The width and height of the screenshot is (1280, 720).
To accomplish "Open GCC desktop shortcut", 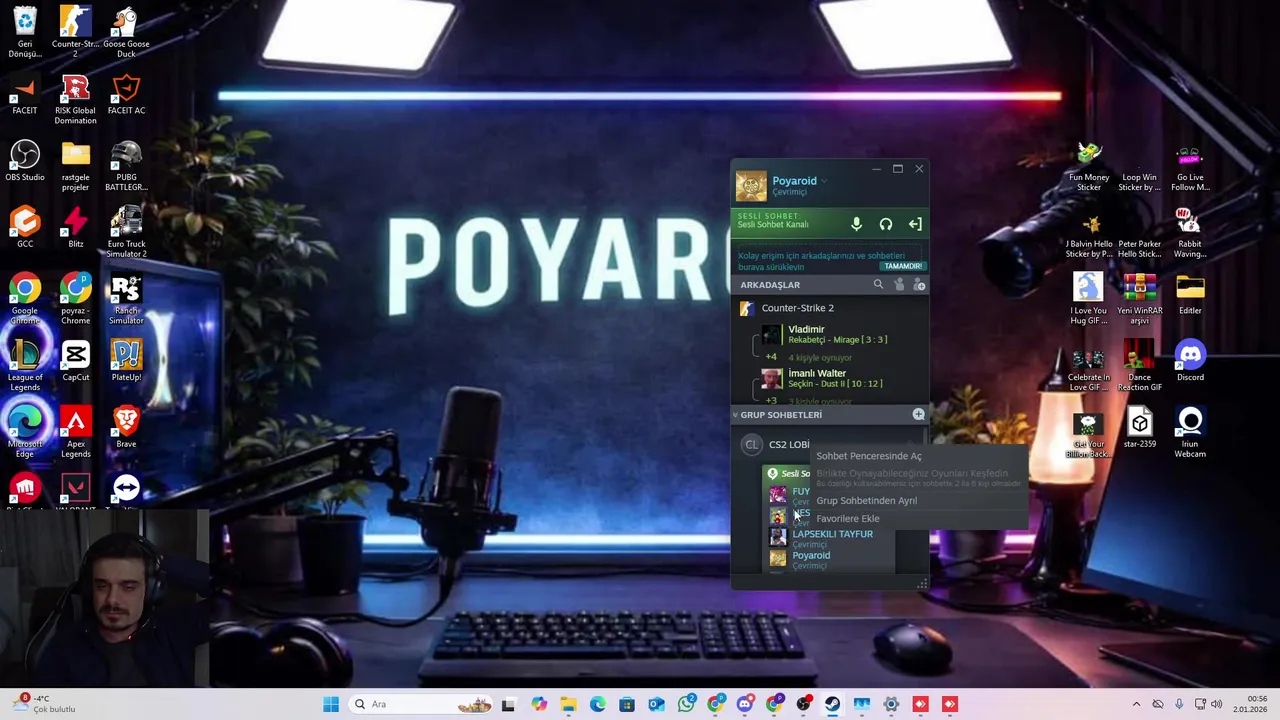I will (x=25, y=228).
